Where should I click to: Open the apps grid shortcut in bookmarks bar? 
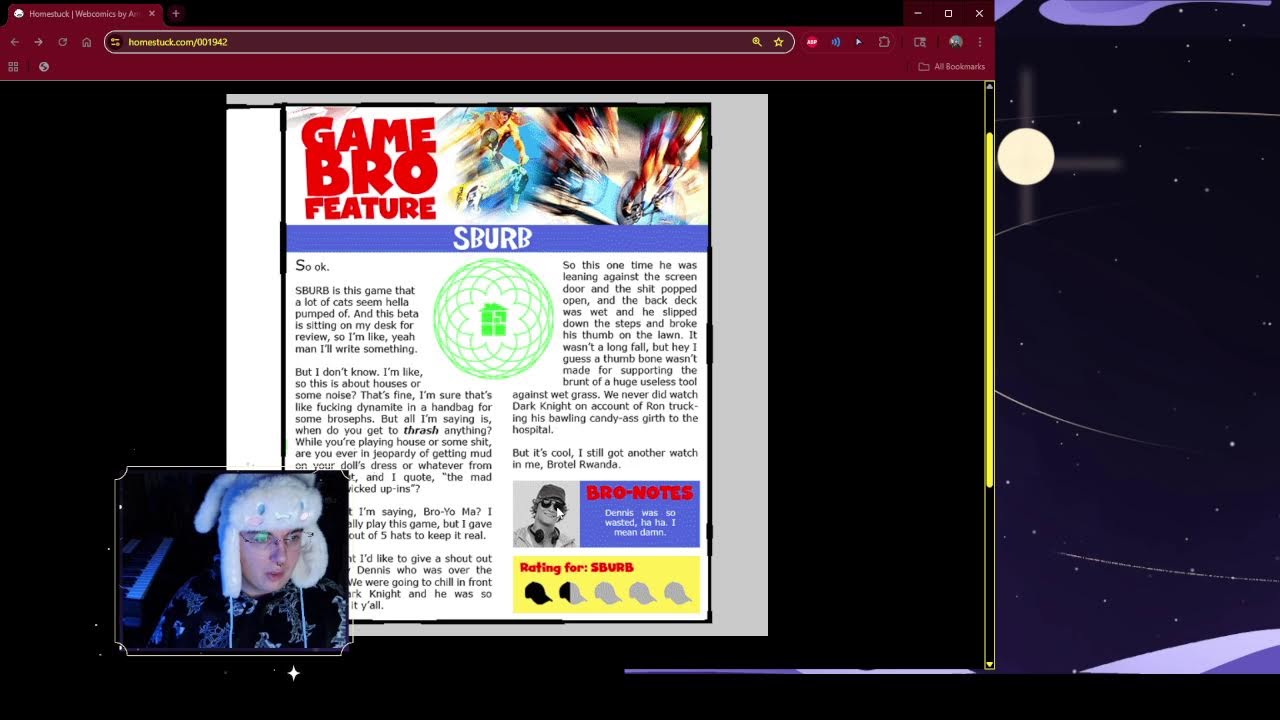click(x=13, y=67)
